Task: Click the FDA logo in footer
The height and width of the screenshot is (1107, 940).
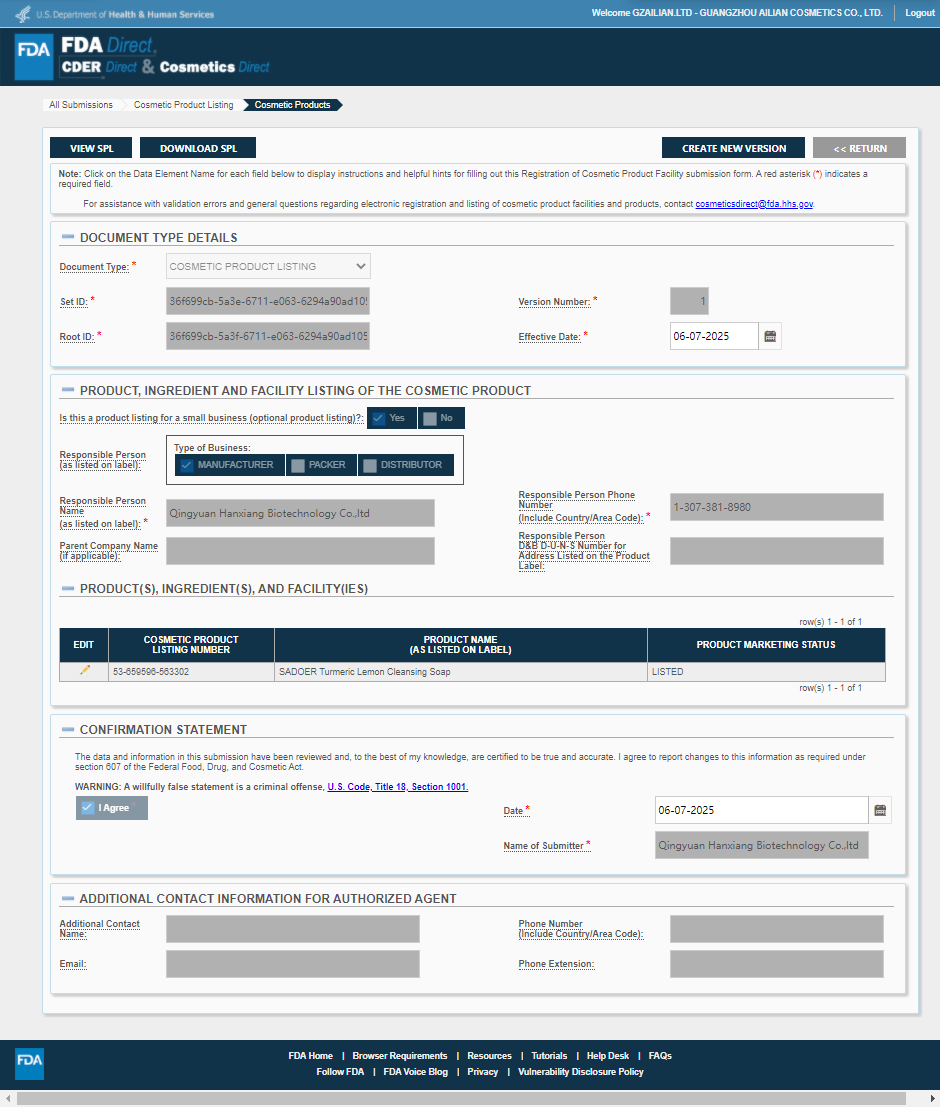Action: pyautogui.click(x=29, y=1063)
